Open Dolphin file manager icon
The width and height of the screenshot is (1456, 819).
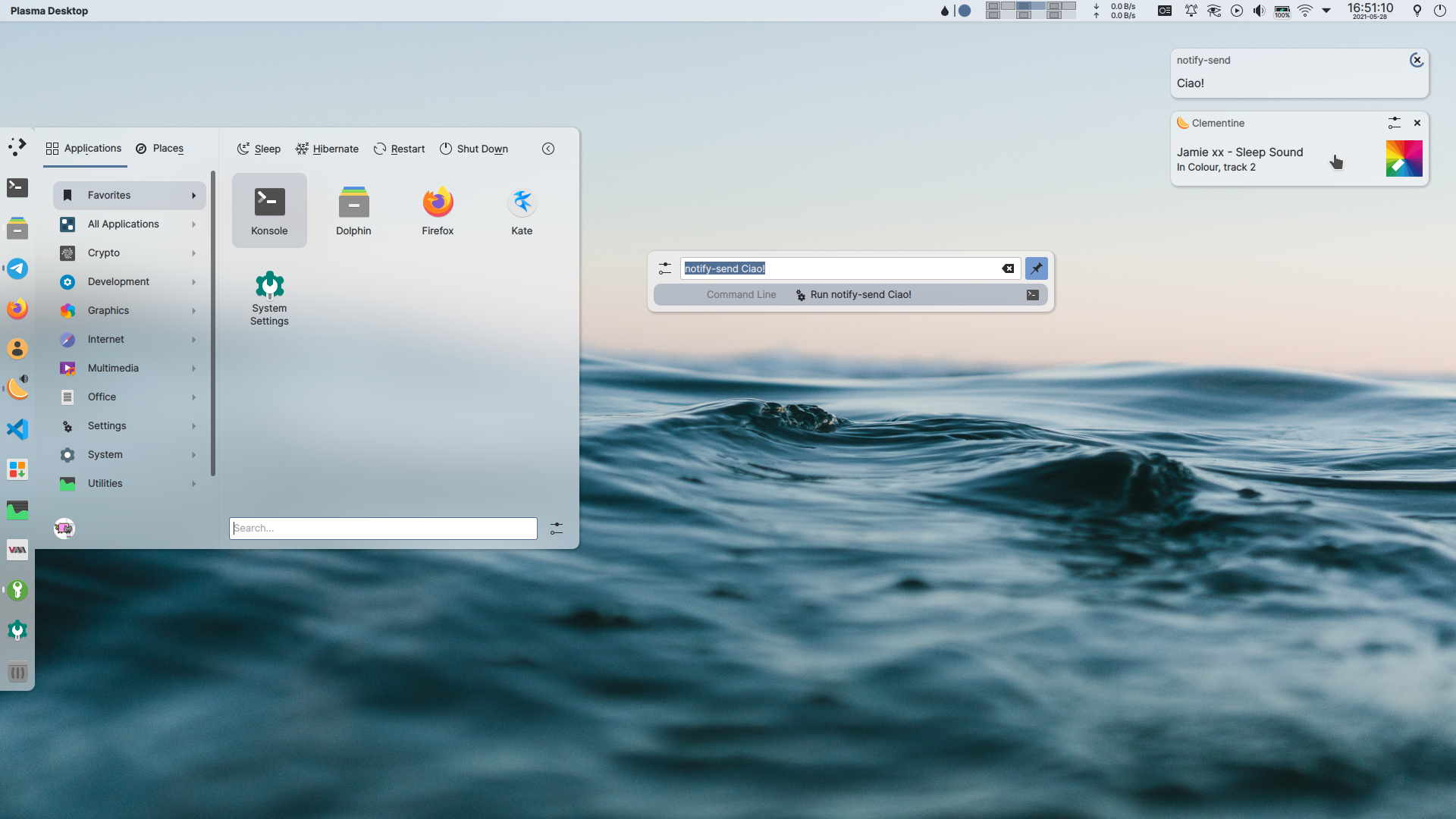click(x=353, y=210)
